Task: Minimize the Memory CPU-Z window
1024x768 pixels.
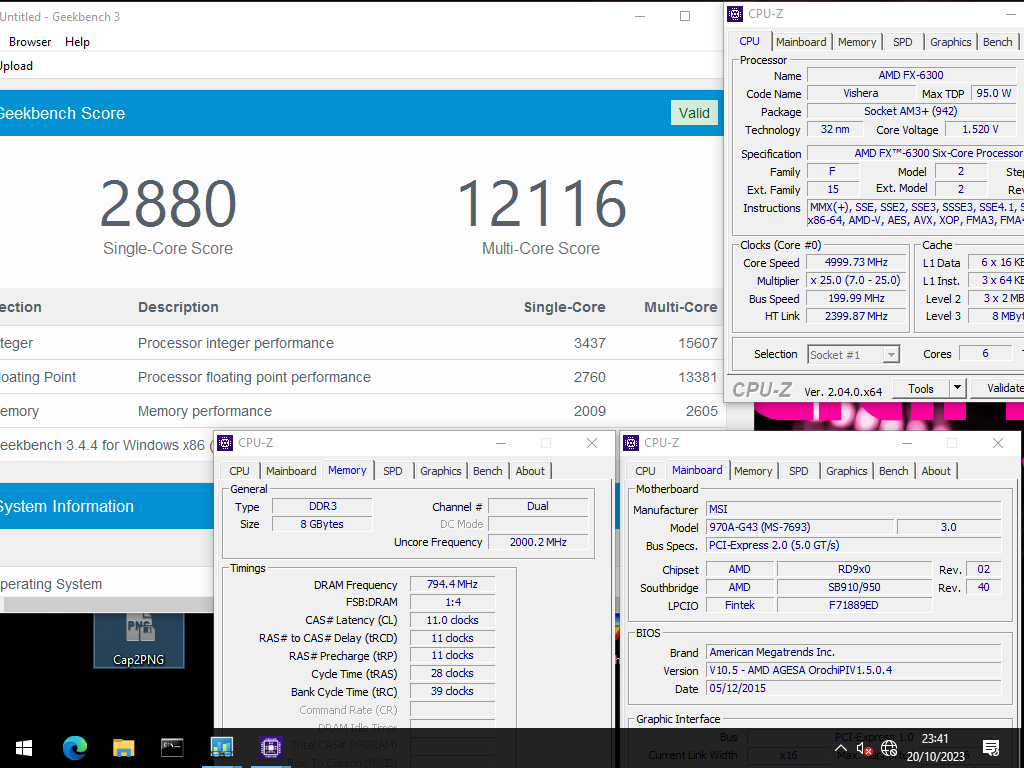Action: click(501, 443)
